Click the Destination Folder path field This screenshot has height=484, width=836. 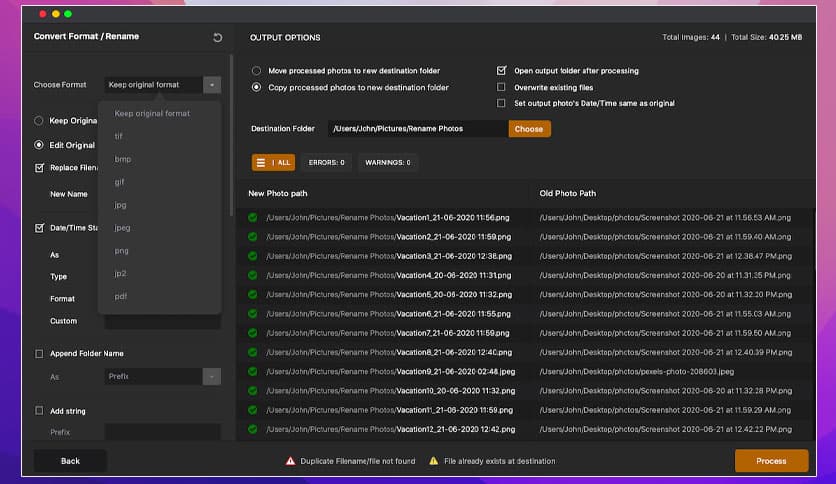pos(417,129)
